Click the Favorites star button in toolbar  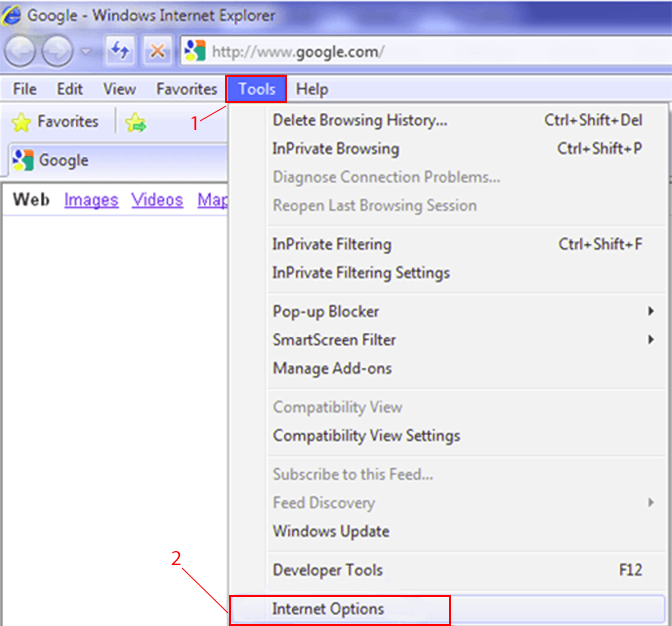[55, 122]
